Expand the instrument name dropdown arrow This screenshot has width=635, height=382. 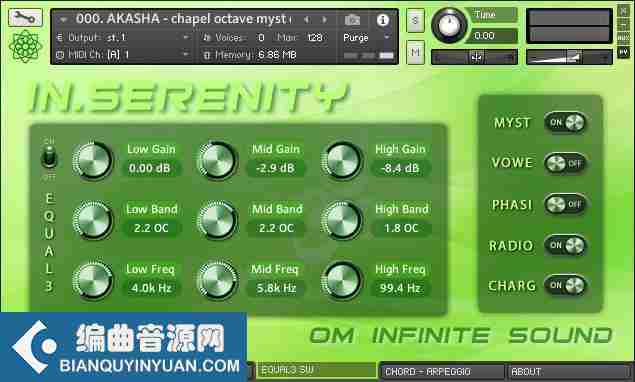click(x=63, y=19)
